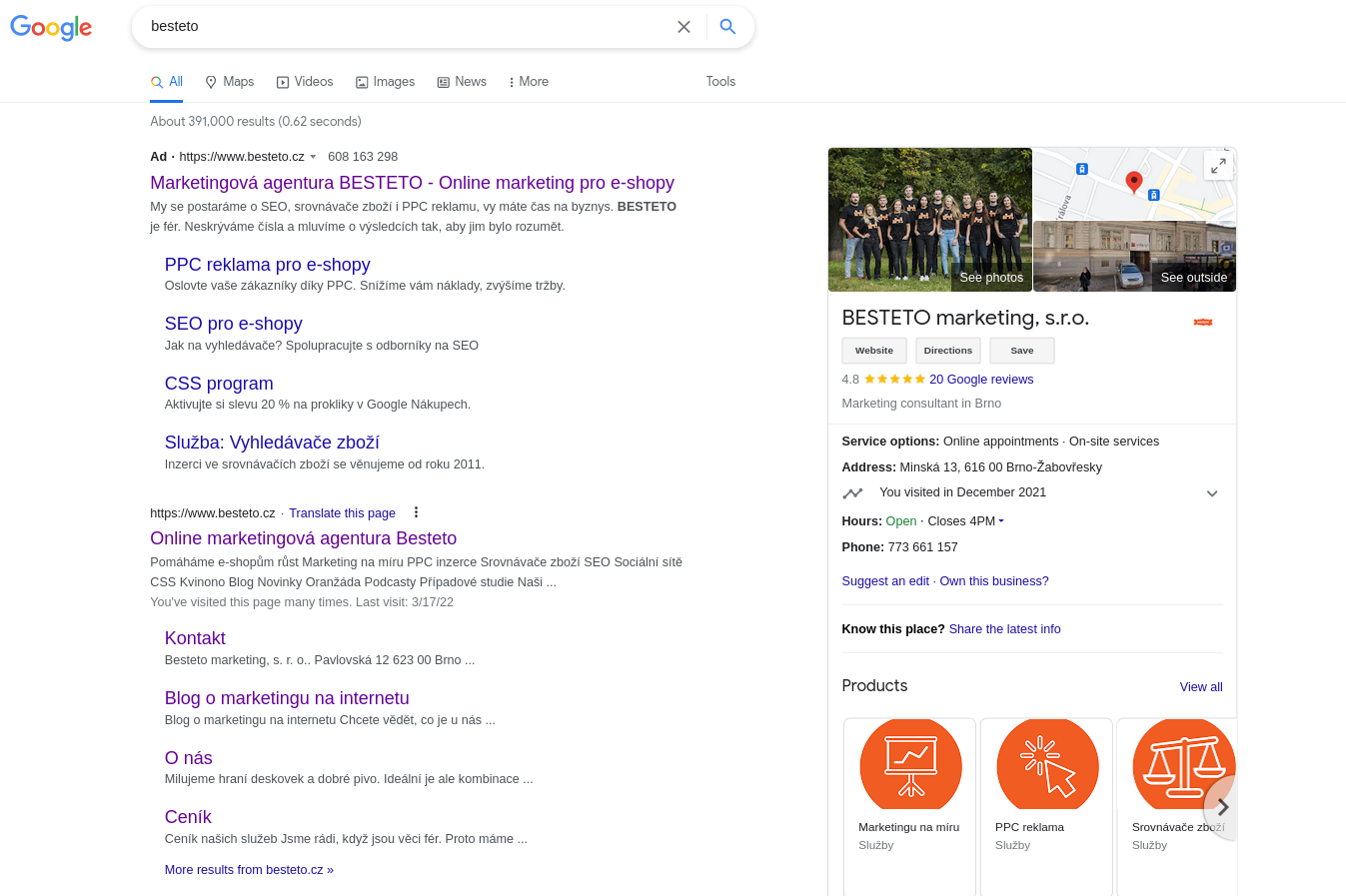
Task: Expand the 'You visited in December 2021' row
Action: (1211, 493)
